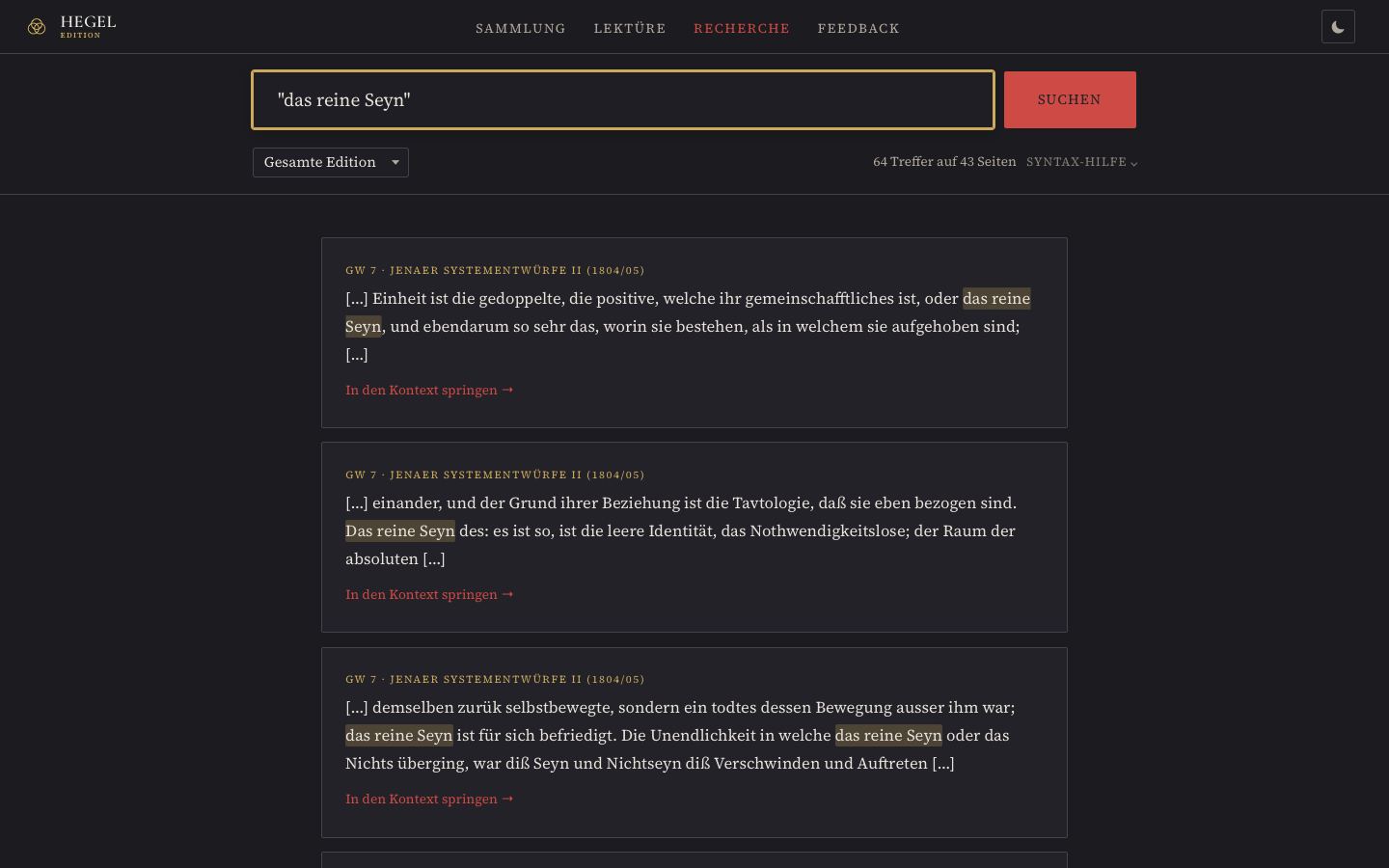This screenshot has width=1389, height=868.
Task: Open the Gesamte Edition scope dropdown
Action: click(x=331, y=162)
